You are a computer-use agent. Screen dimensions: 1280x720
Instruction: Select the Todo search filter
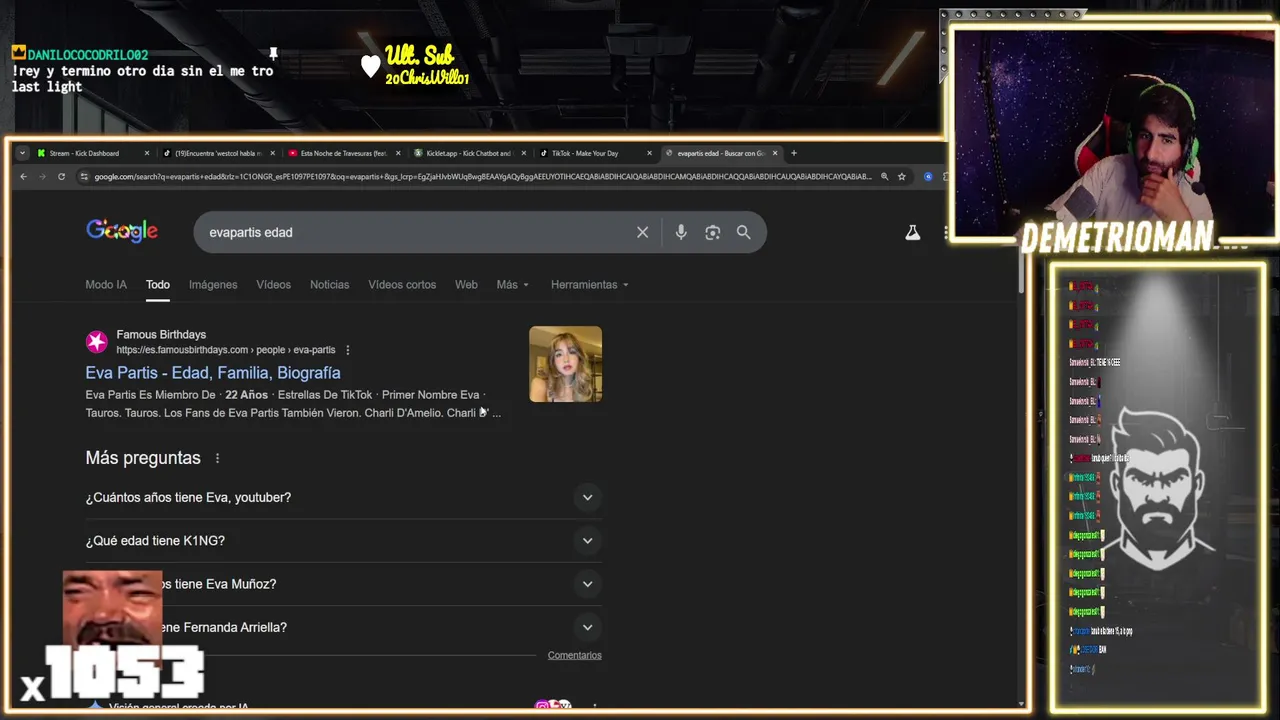[158, 285]
